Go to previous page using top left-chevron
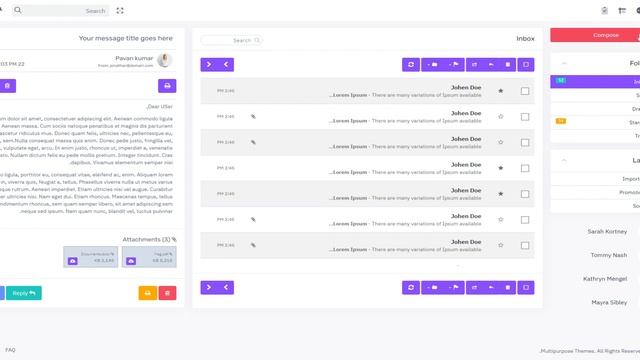640x360 pixels. point(226,64)
